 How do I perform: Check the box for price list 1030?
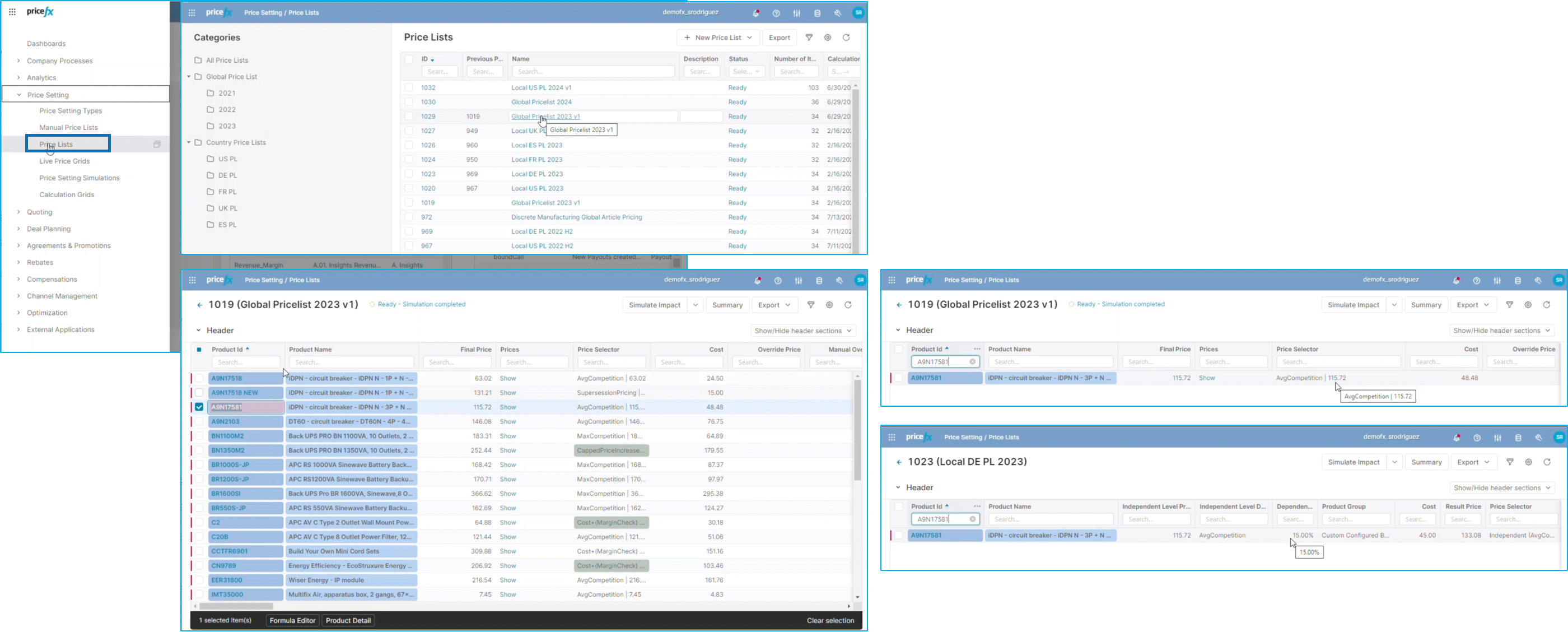click(x=409, y=103)
